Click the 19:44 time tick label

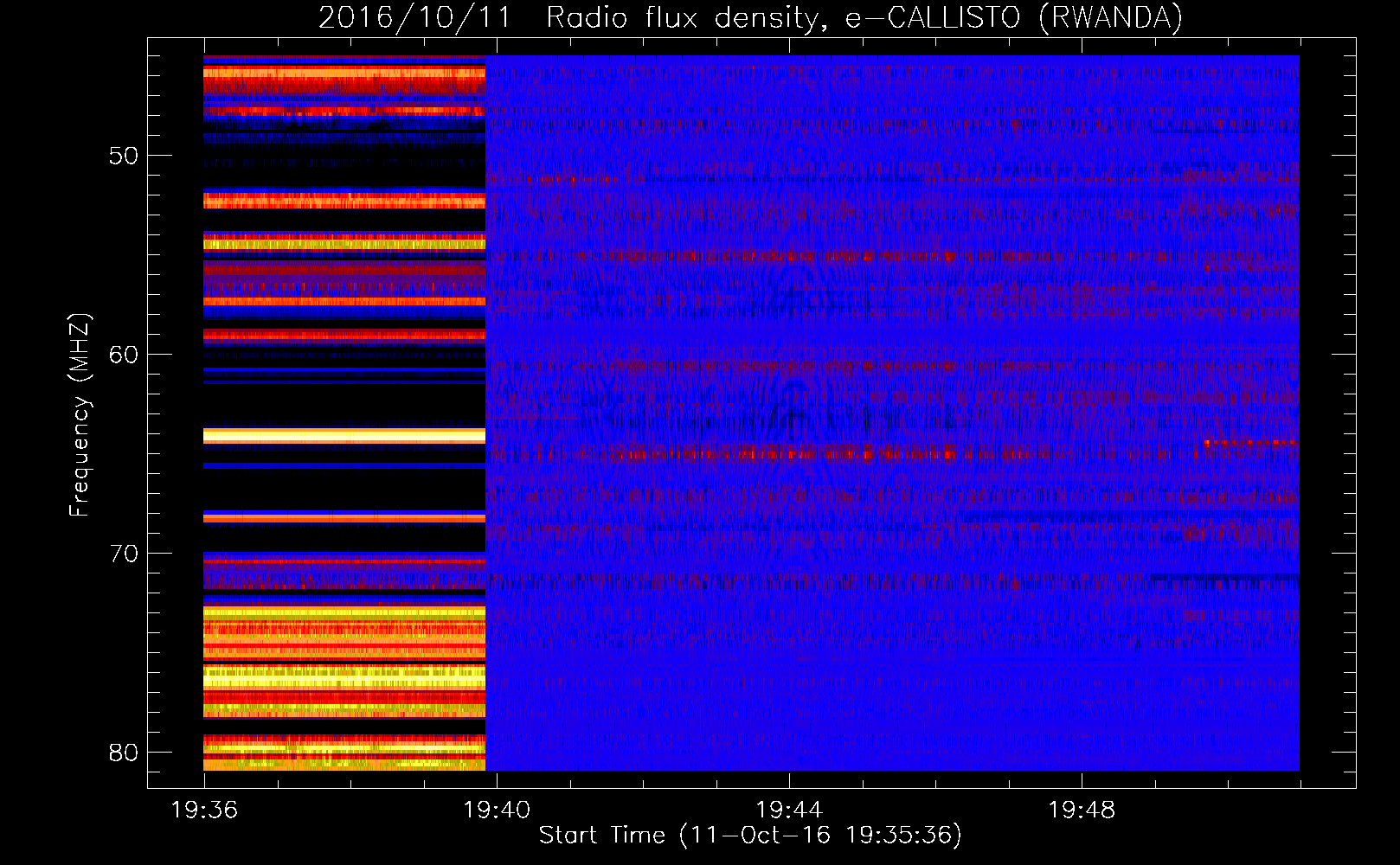(789, 811)
